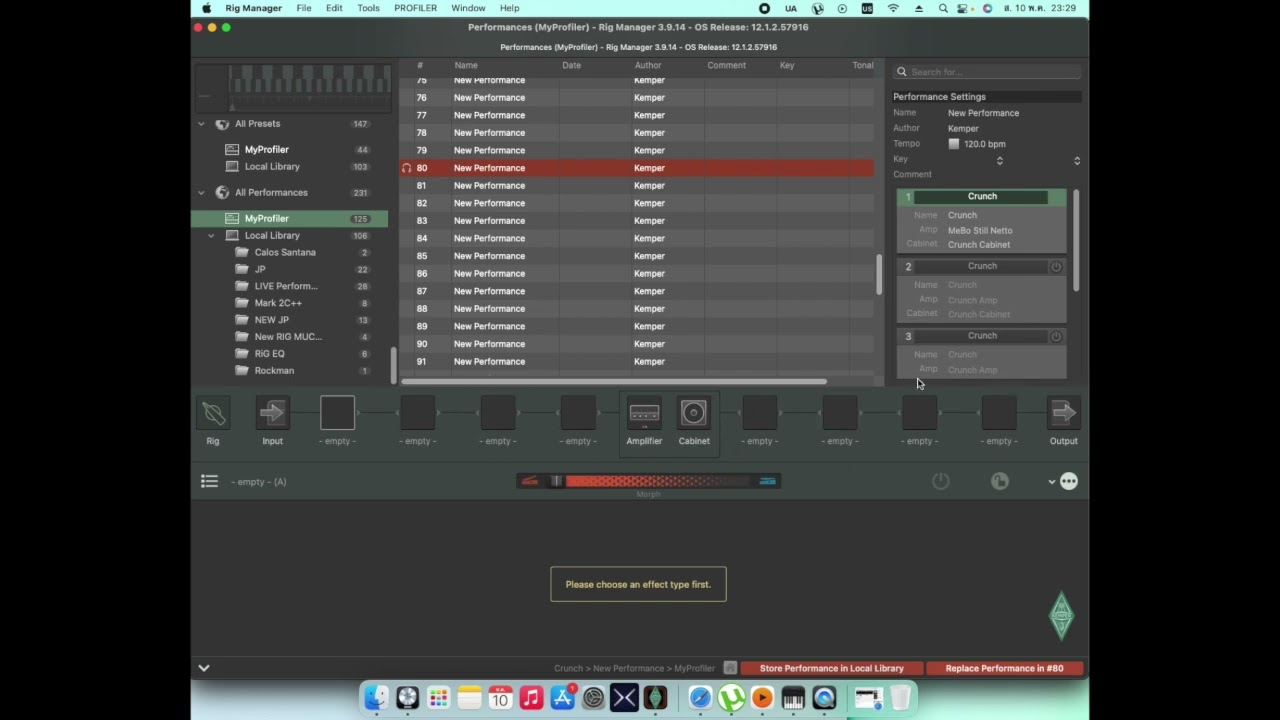Open the Key stepper dropdown
Viewport: 1280px width, 720px height.
pos(999,160)
